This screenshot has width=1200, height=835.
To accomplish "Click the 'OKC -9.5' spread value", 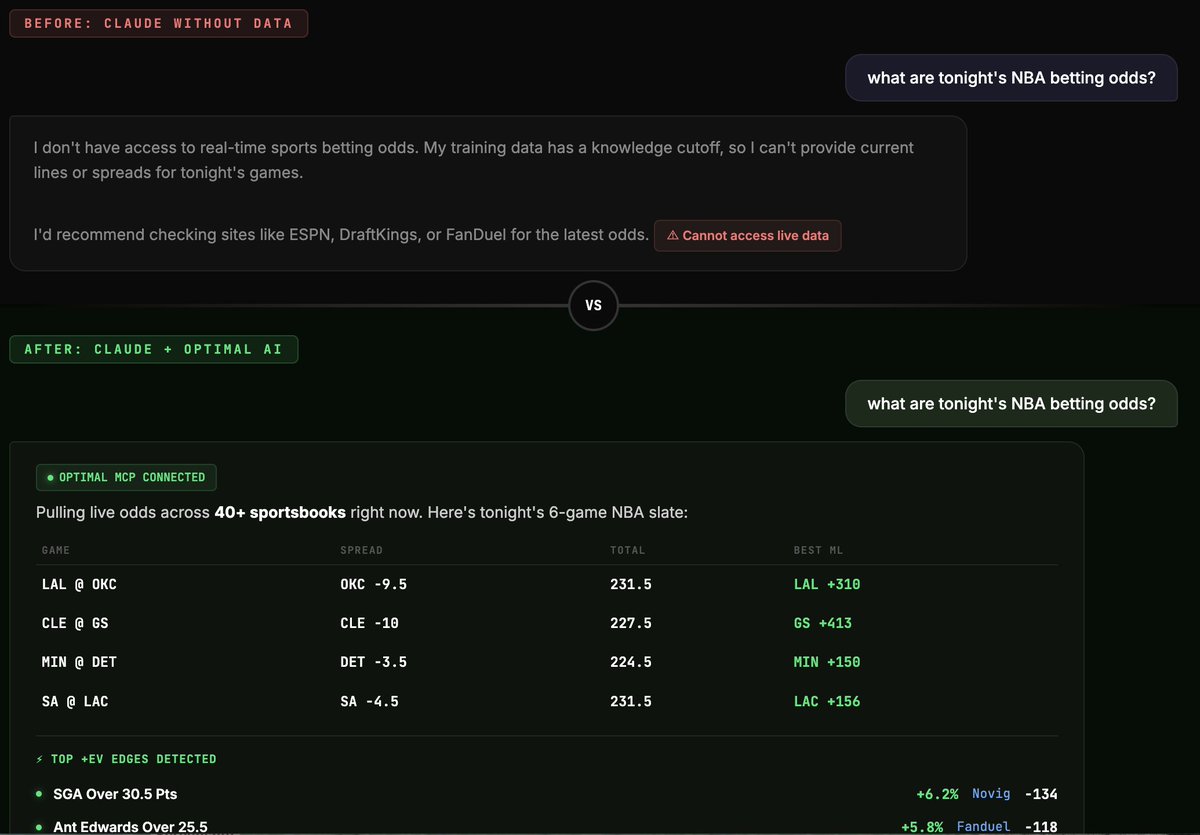I will click(x=373, y=584).
